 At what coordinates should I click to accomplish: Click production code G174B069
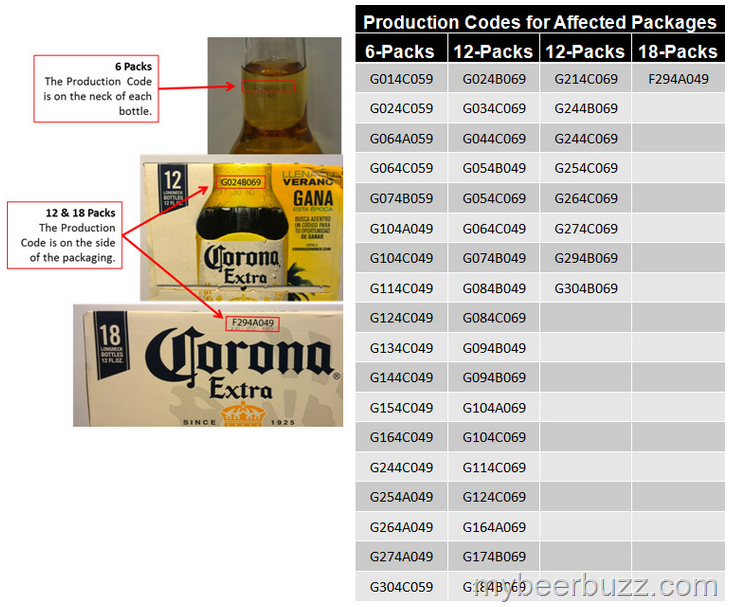tap(494, 557)
